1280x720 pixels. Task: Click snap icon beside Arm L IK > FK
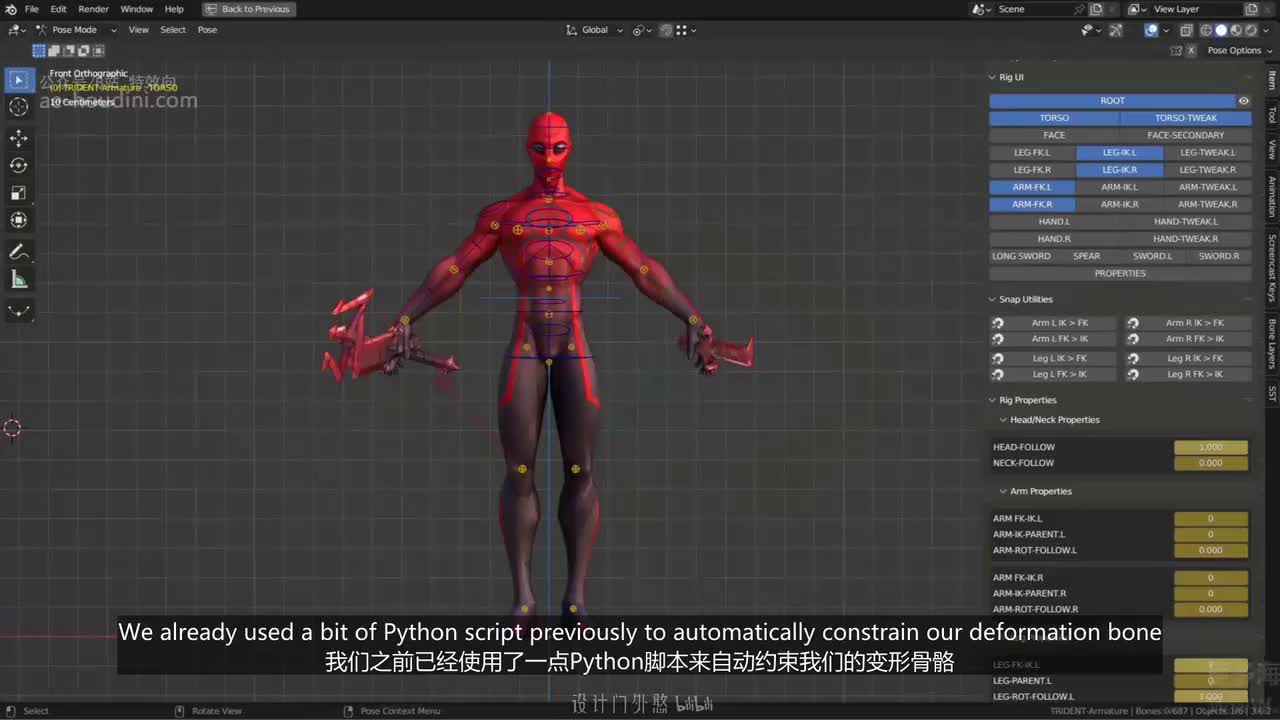coord(997,323)
